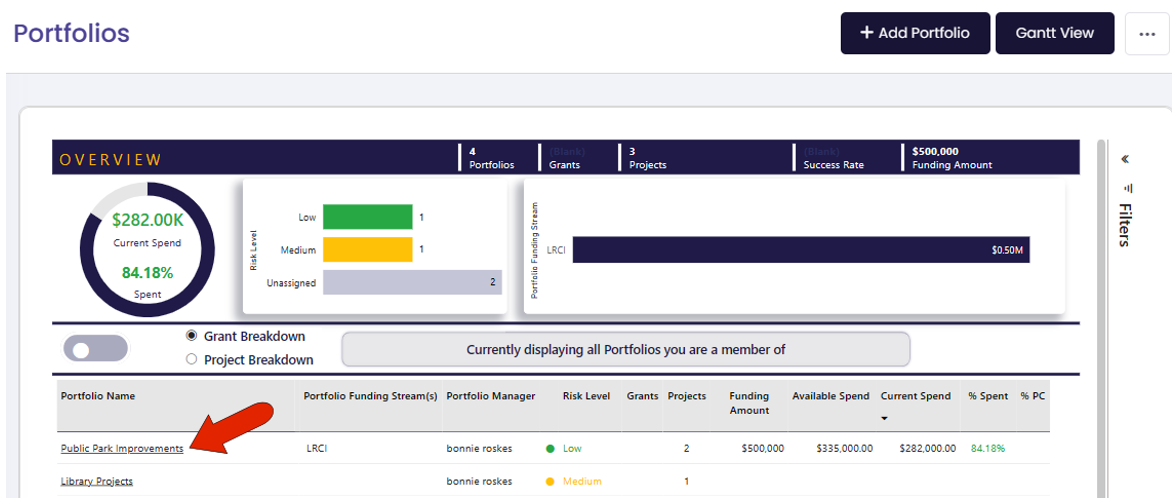The image size is (1175, 498).
Task: Sort by % Spent column header
Action: click(988, 396)
